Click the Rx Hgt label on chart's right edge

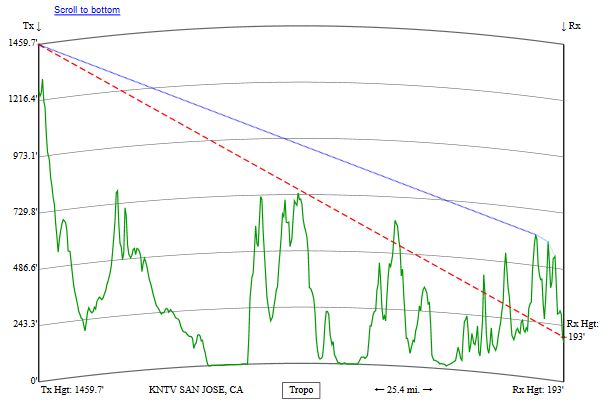(581, 324)
